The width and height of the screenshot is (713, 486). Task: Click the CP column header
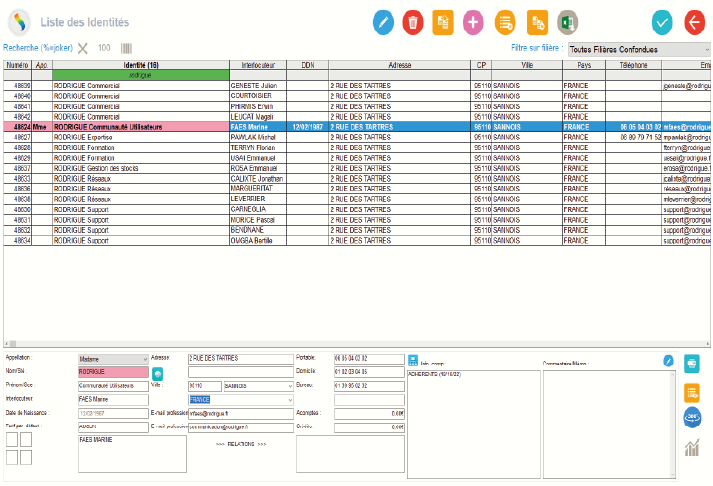[481, 65]
